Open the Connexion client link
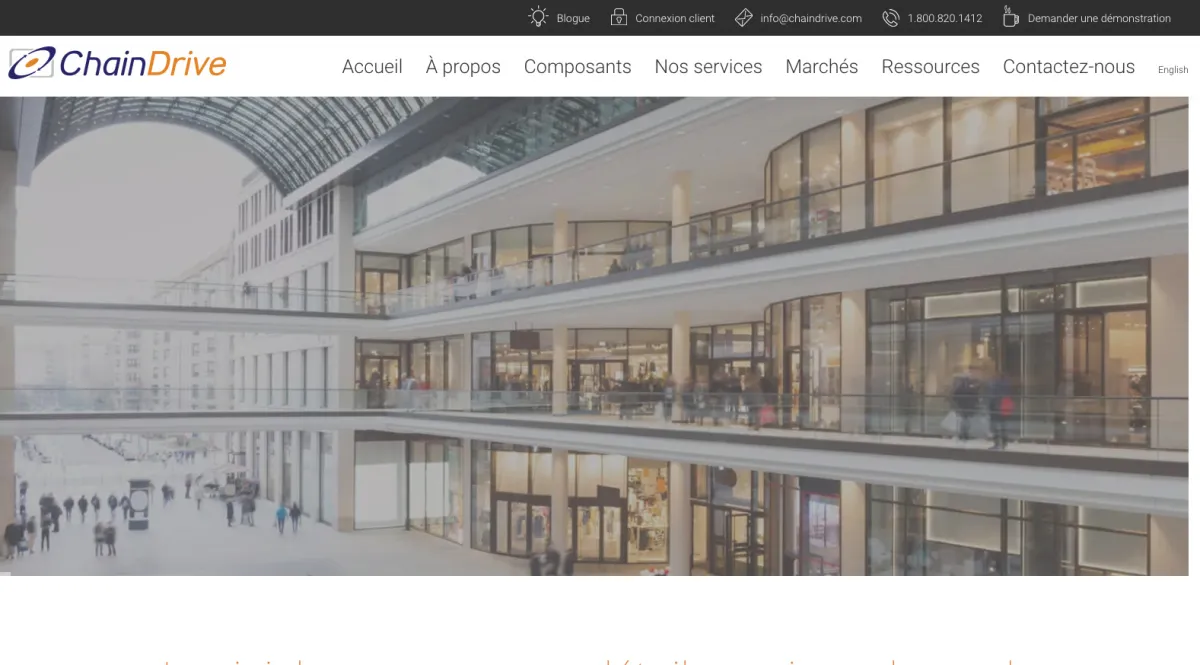Screen dimensions: 1200x665 click(x=675, y=18)
